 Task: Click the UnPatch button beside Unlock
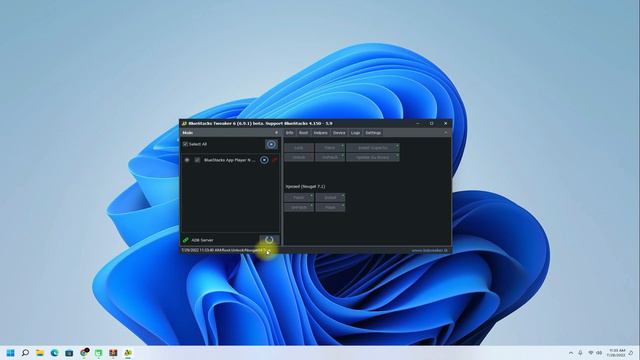330,157
